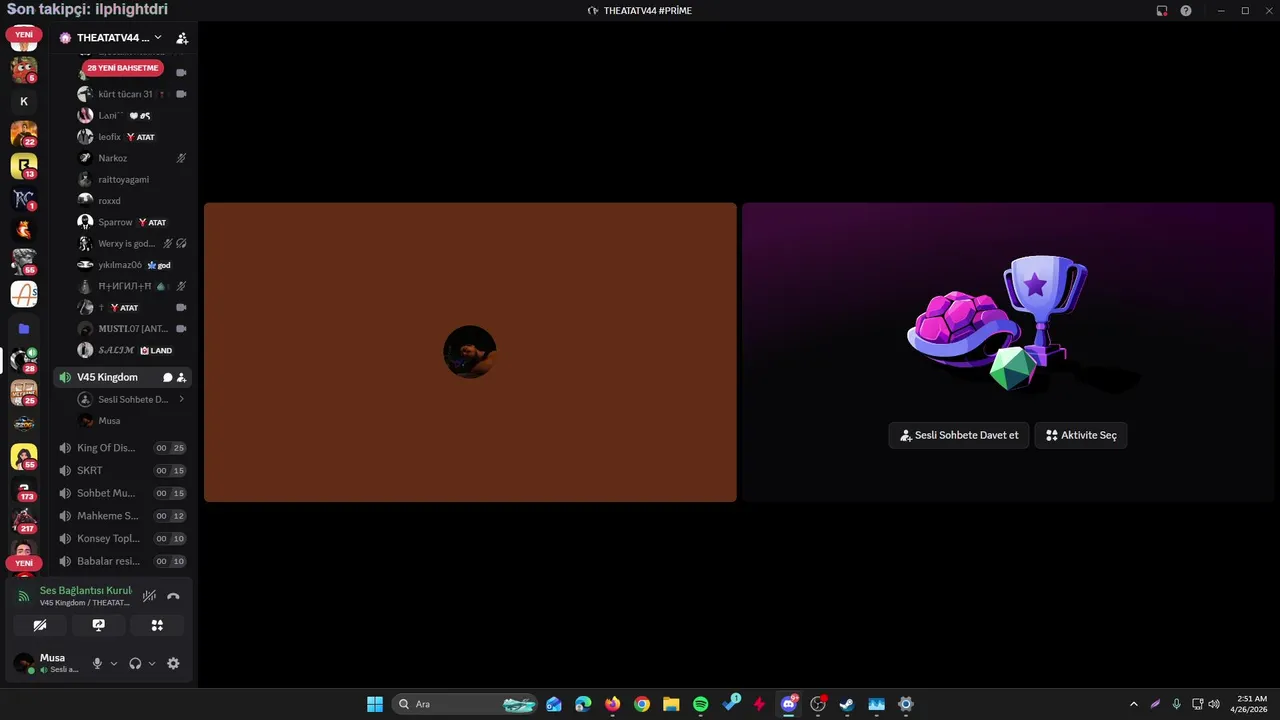Open Firefox from taskbar
1280x720 pixels.
pyautogui.click(x=612, y=704)
